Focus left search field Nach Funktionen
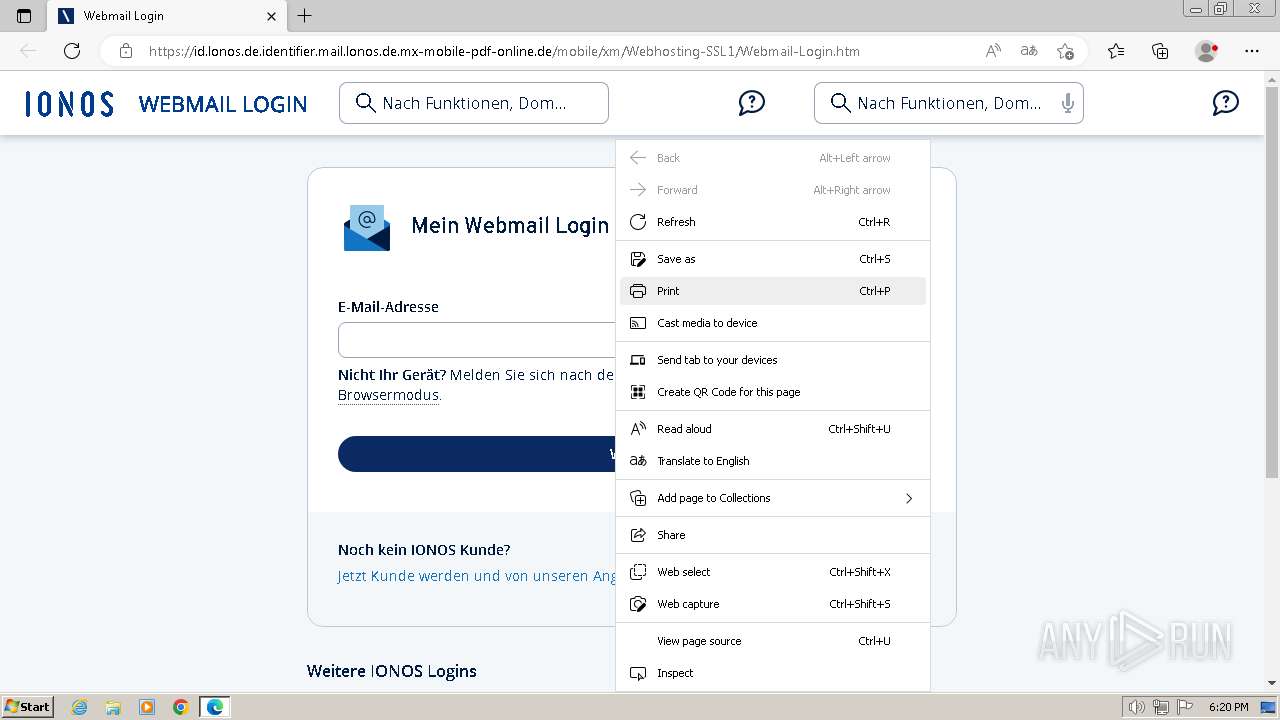Image resolution: width=1280 pixels, height=720 pixels. (474, 103)
